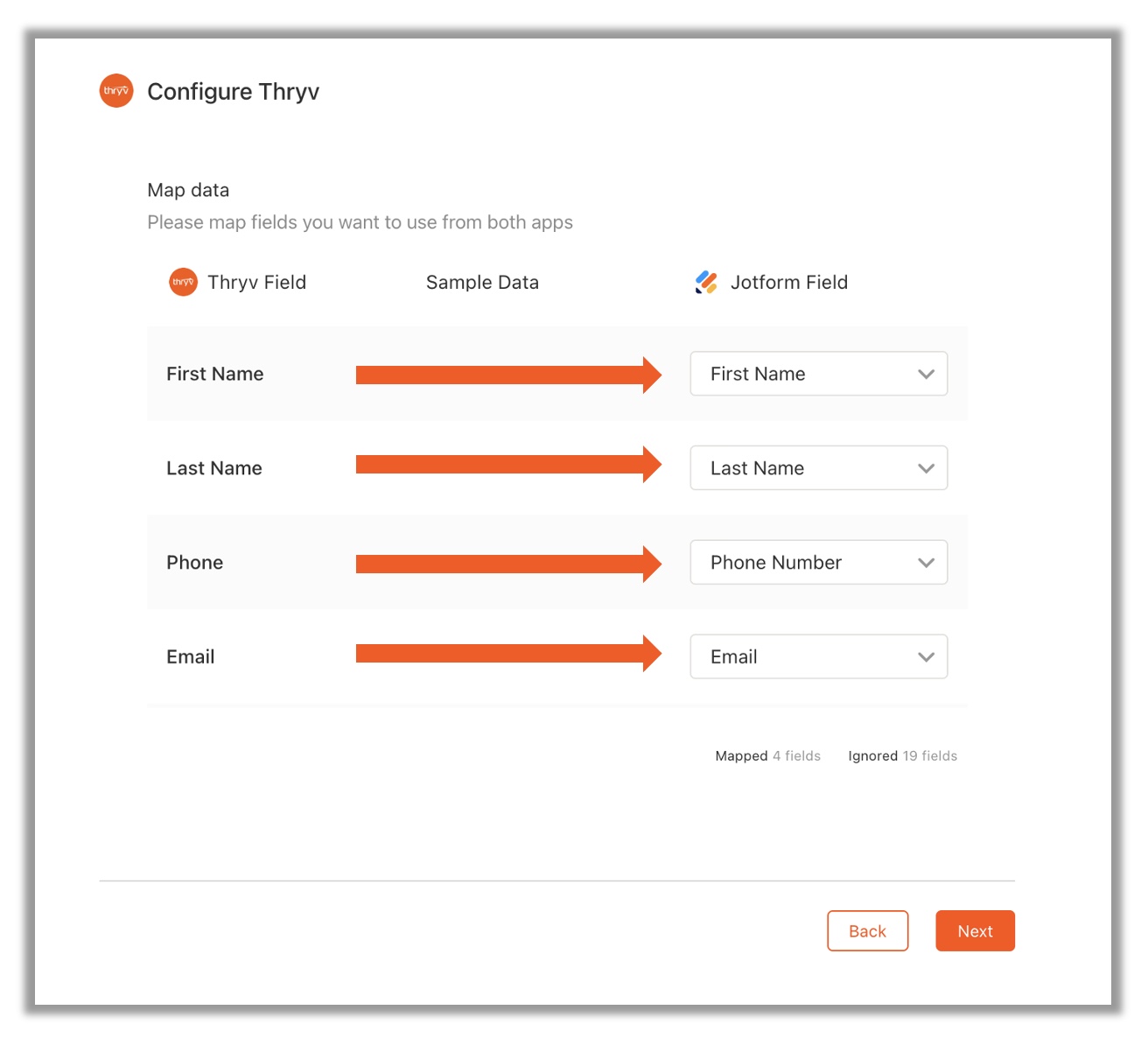Screen dimensions: 1148x1045
Task: Go back with the Back button
Action: click(867, 931)
